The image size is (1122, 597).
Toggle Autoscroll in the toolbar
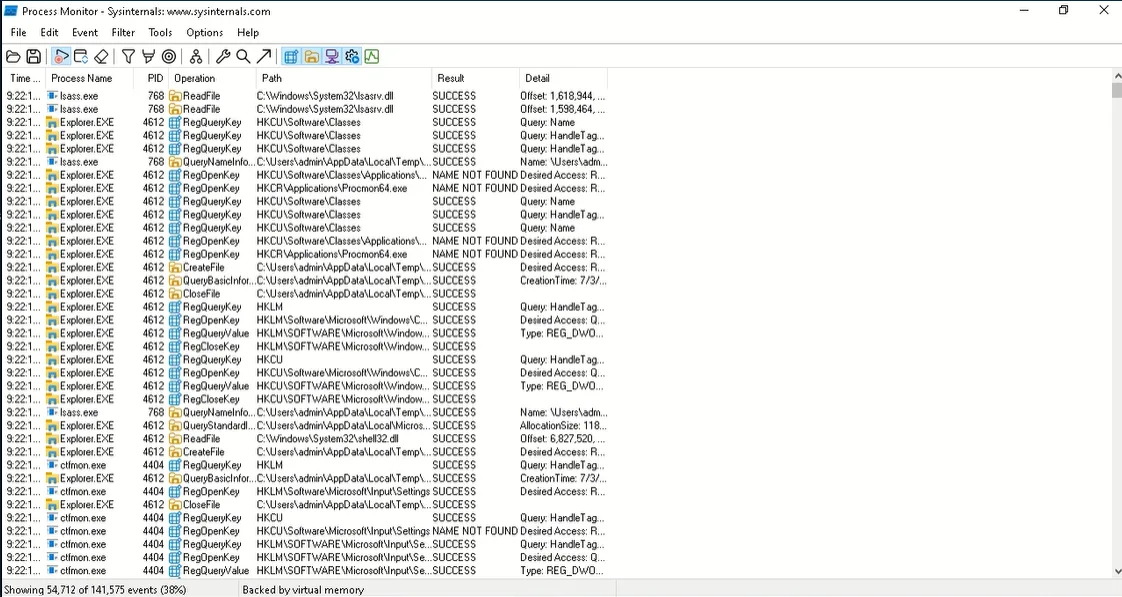pos(81,57)
